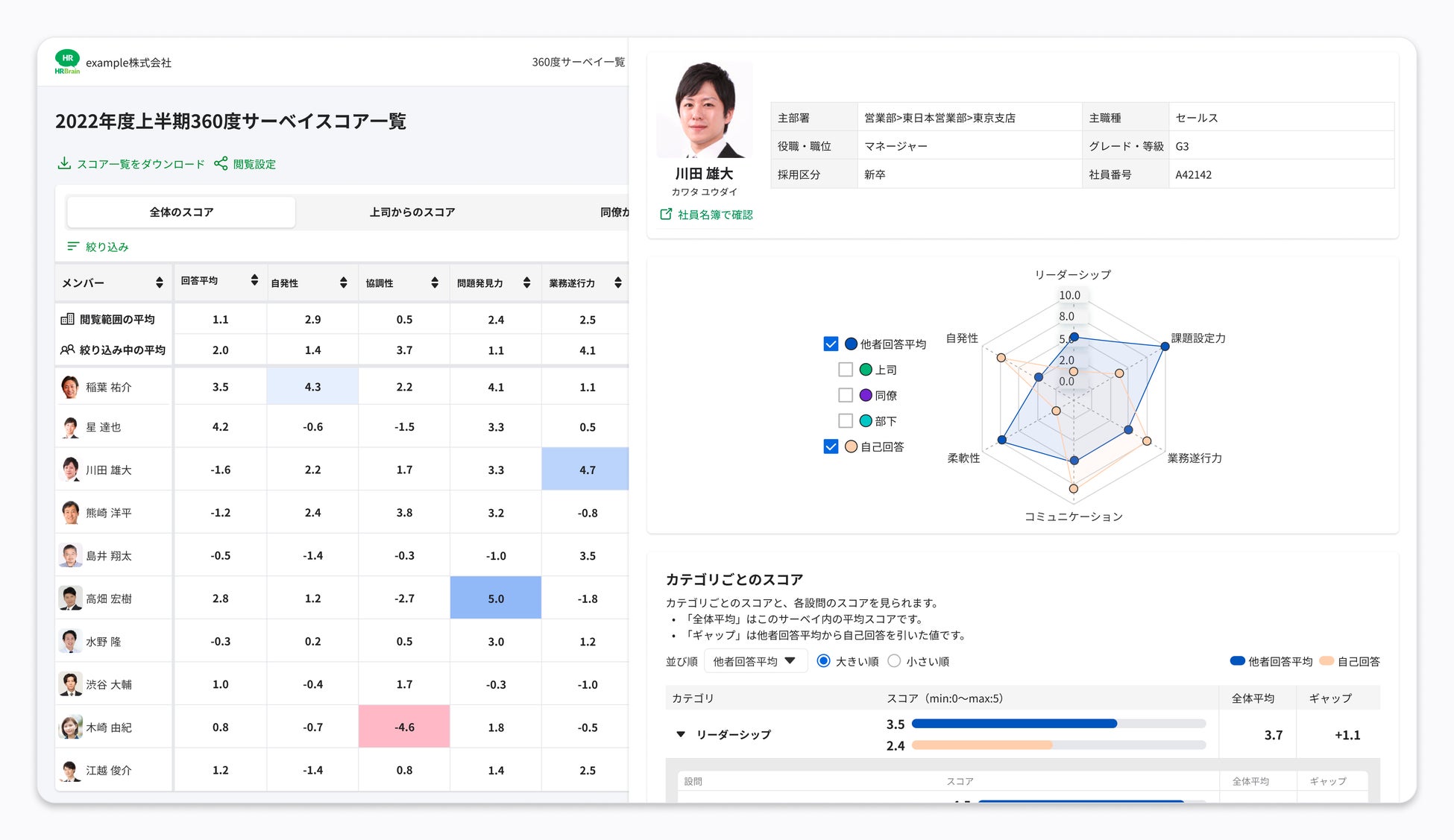Click the external link icon for 社員名簿で確認
1454x840 pixels.
coord(666,215)
